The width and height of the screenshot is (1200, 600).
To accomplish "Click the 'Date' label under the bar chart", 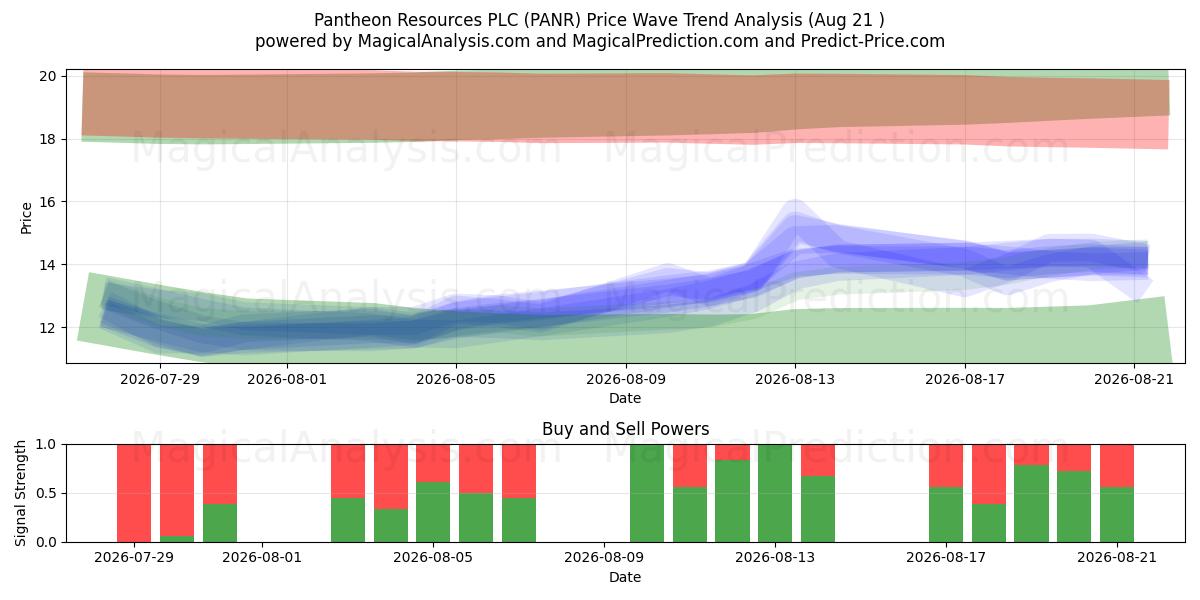I will [625, 577].
